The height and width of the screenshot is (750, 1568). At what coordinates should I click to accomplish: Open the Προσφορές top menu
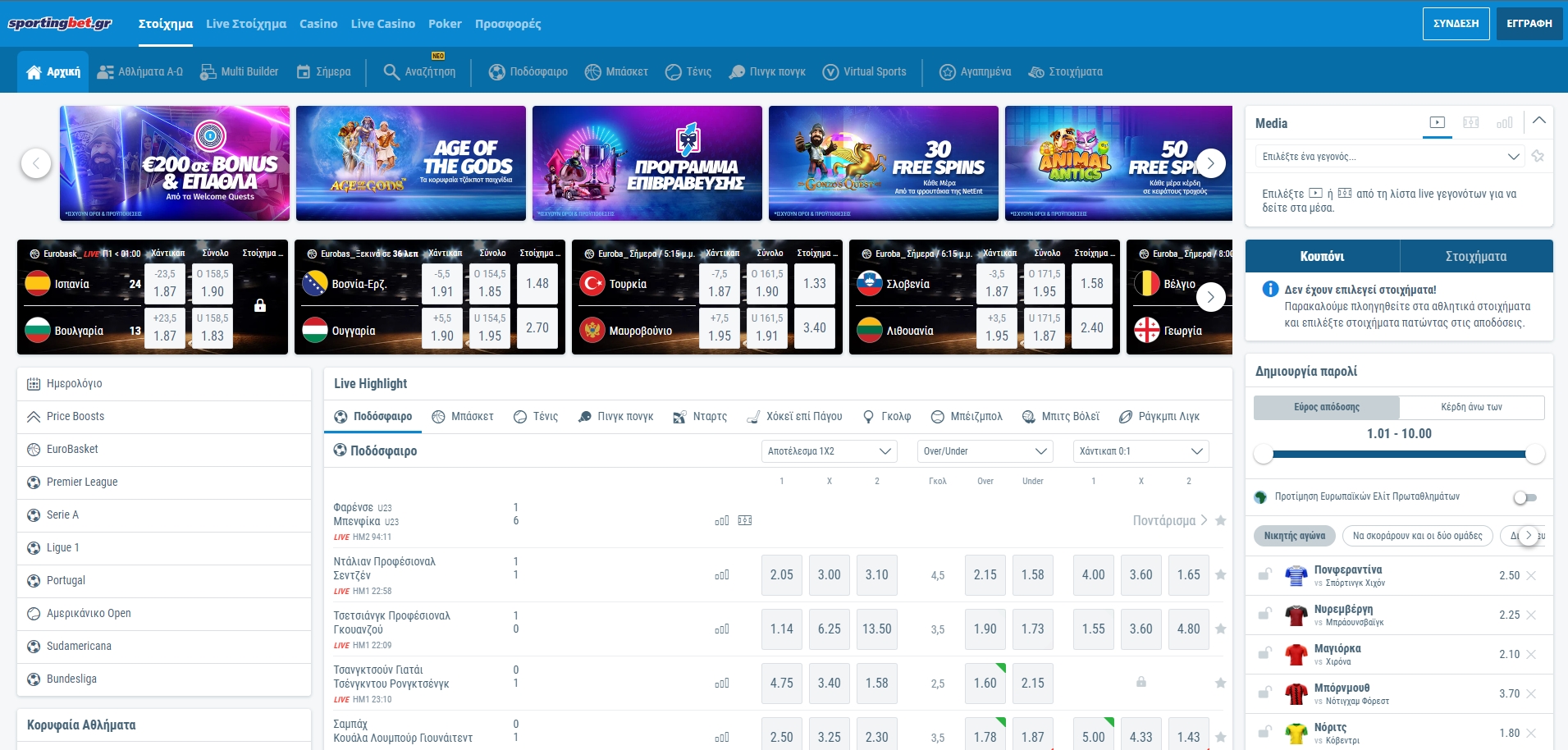tap(508, 24)
